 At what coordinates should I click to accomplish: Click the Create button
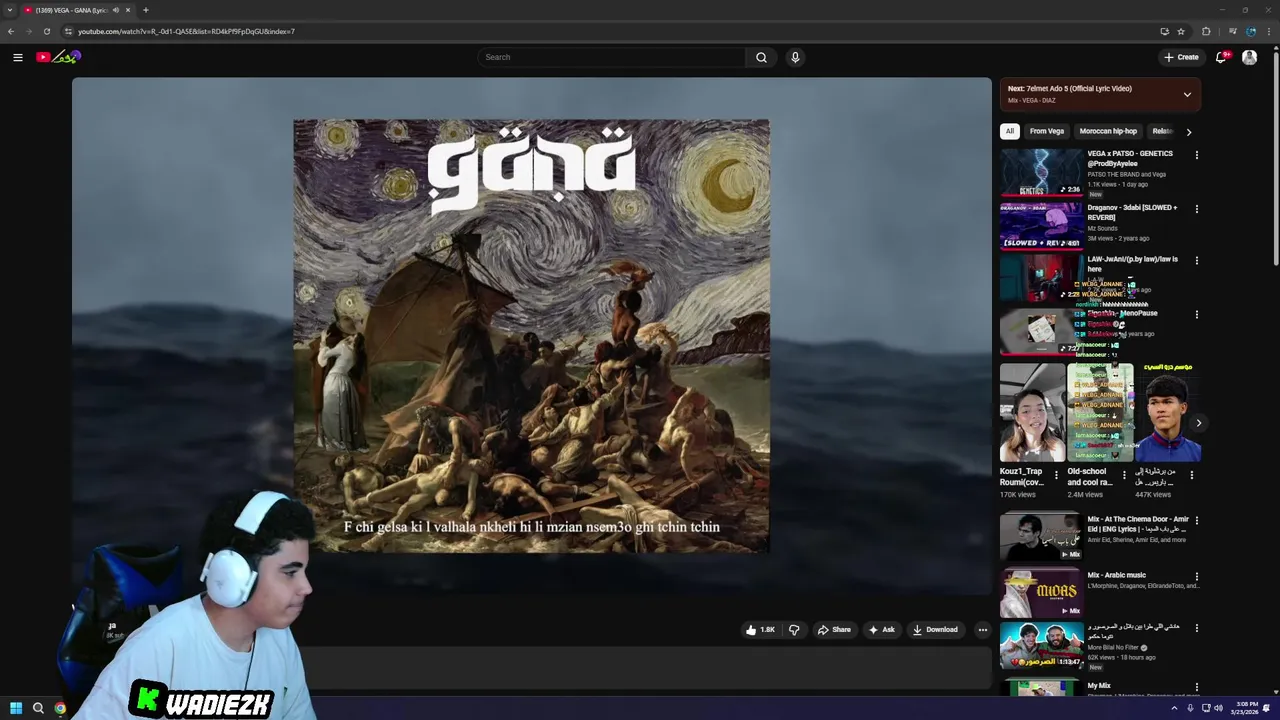[1181, 57]
